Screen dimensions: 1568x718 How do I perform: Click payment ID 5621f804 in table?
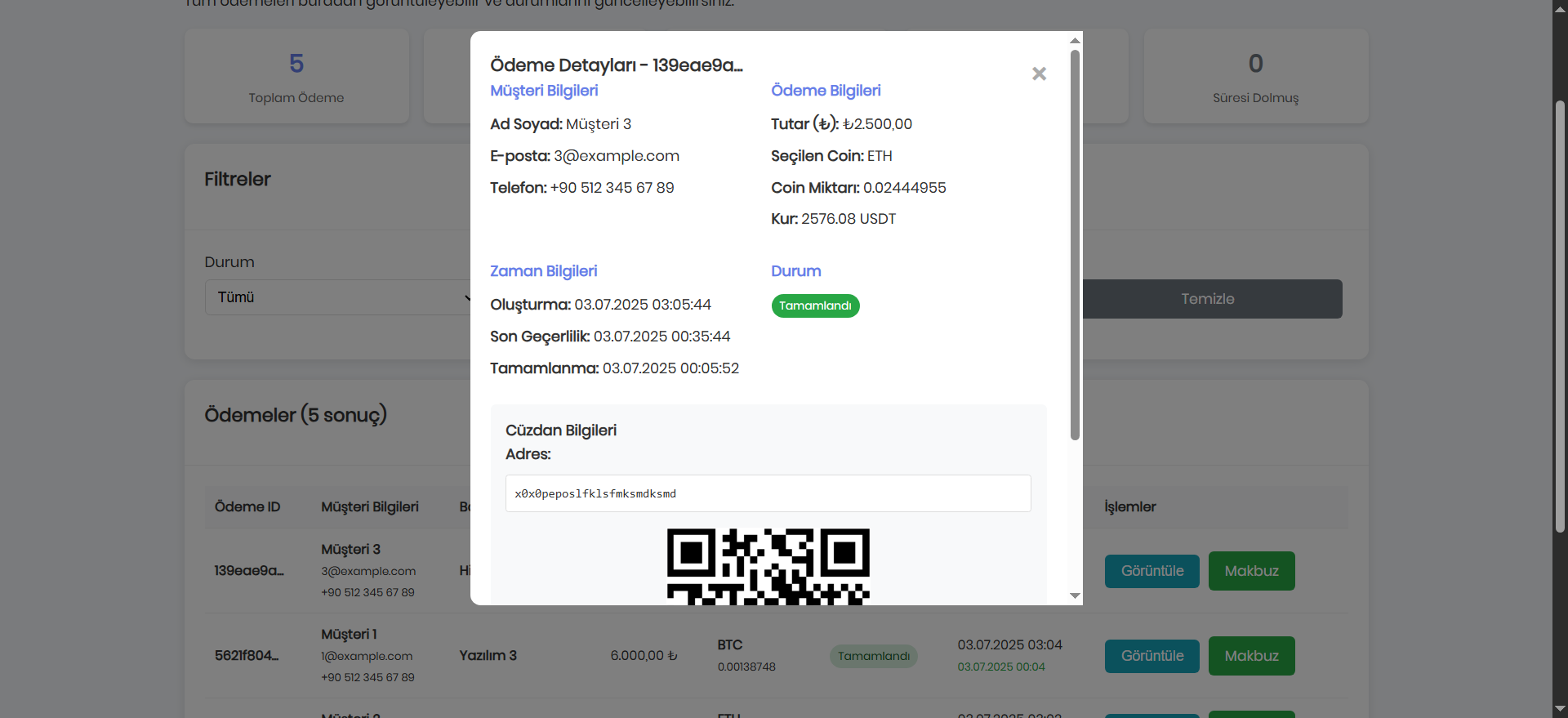(247, 655)
